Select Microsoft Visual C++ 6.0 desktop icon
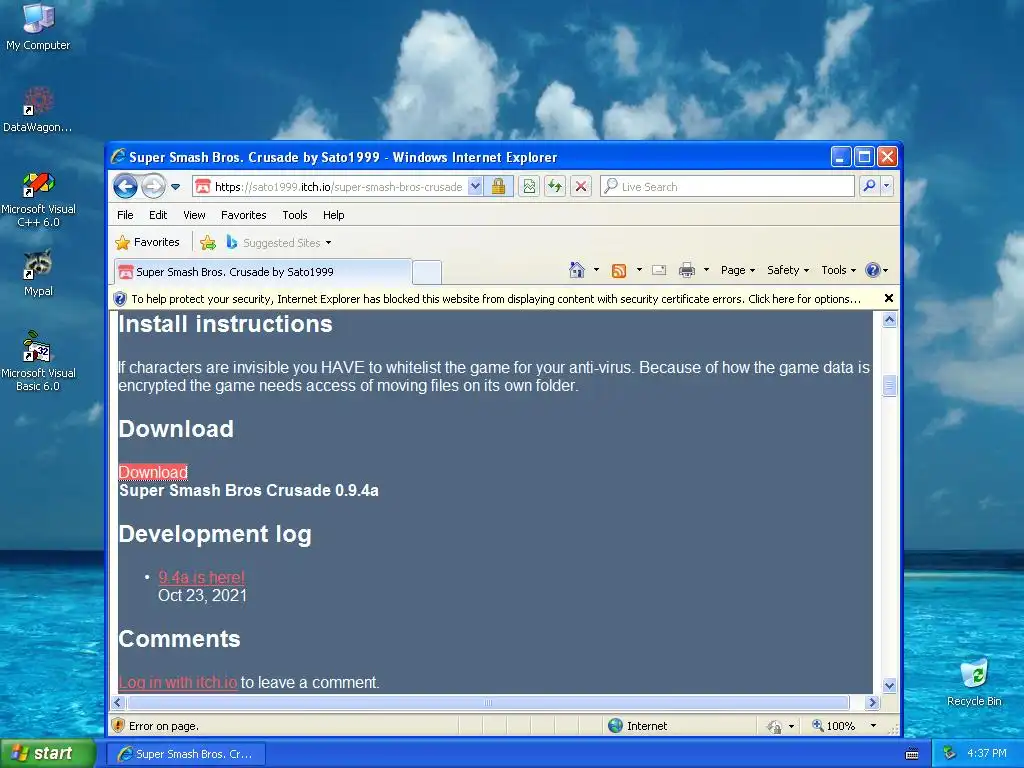Image resolution: width=1024 pixels, height=768 pixels. (x=38, y=199)
